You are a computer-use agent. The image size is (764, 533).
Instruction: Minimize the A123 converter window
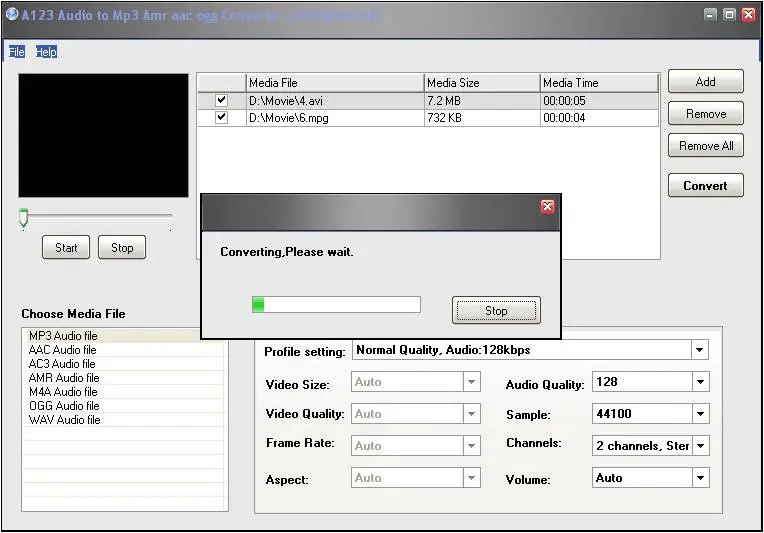(x=710, y=15)
